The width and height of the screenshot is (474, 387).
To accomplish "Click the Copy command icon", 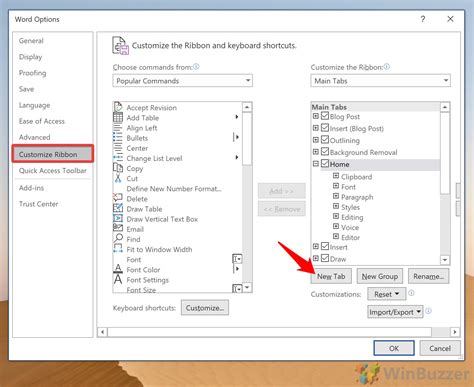I will tap(118, 168).
